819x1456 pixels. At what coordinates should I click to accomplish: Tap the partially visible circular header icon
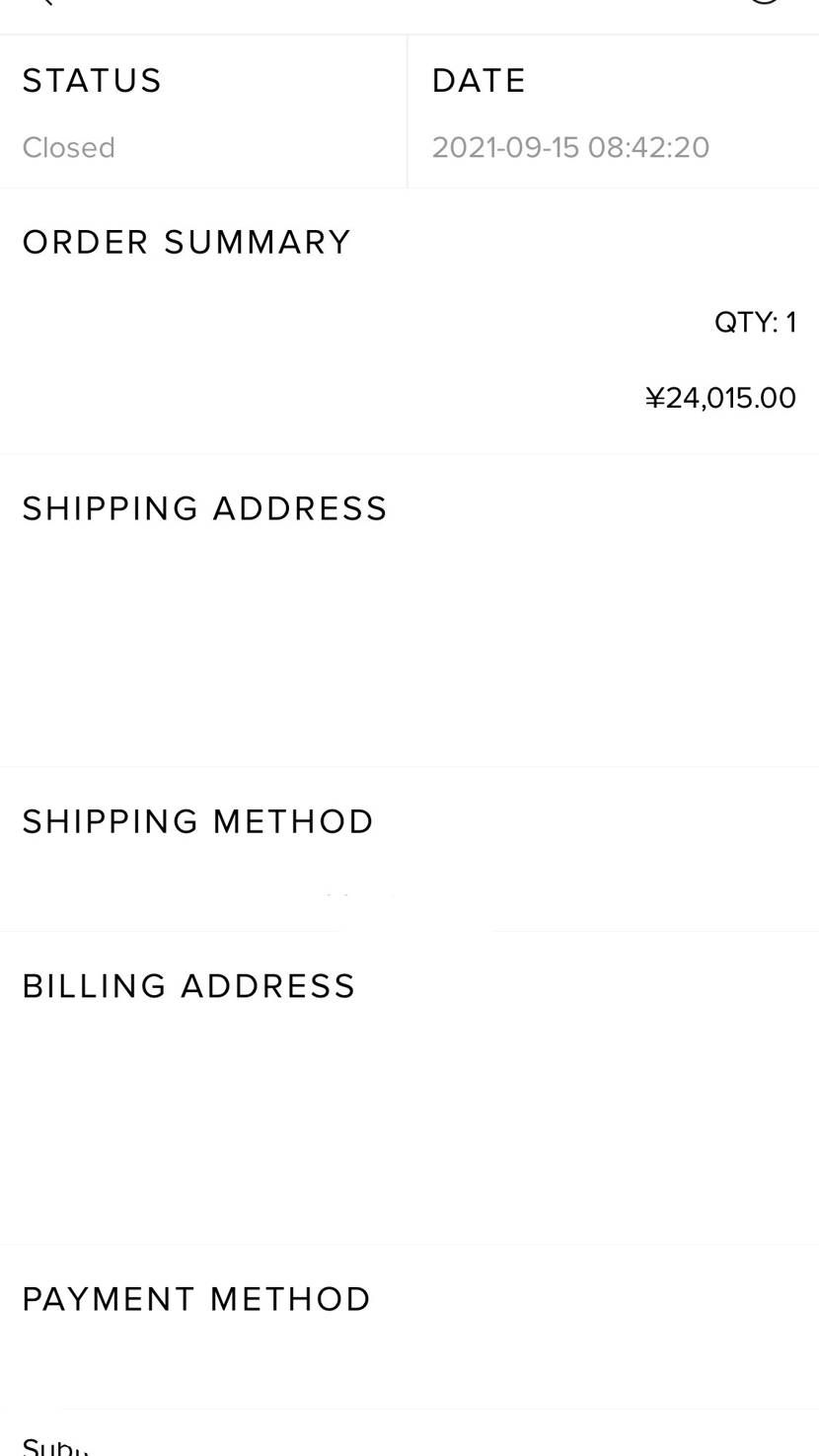click(x=765, y=2)
